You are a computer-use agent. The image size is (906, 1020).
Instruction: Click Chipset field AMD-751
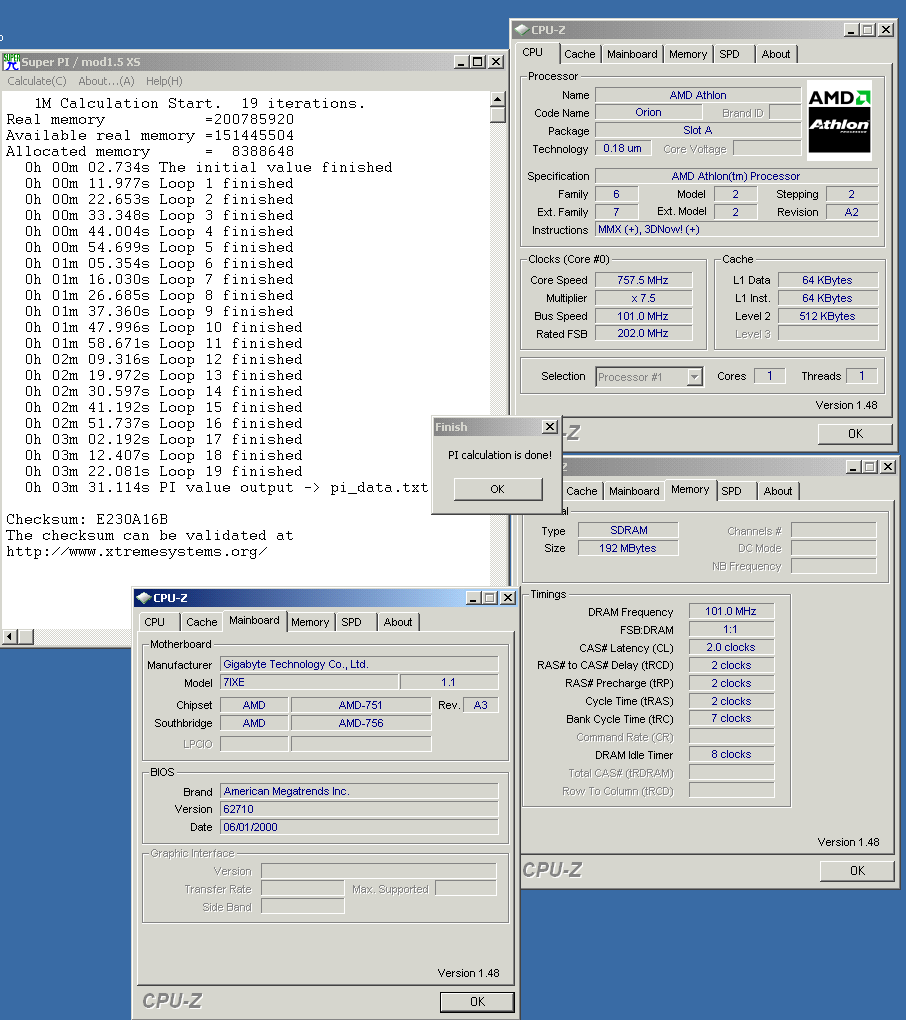[x=360, y=705]
